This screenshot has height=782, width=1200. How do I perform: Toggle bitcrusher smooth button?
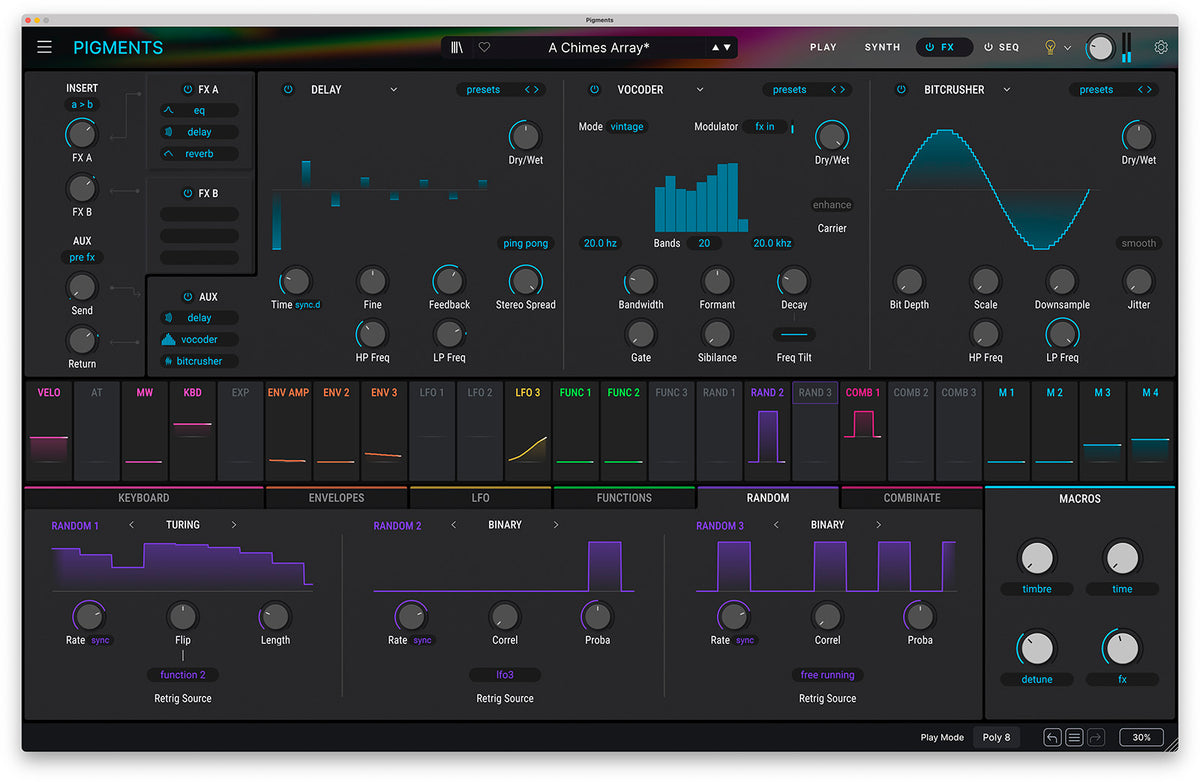(1139, 243)
